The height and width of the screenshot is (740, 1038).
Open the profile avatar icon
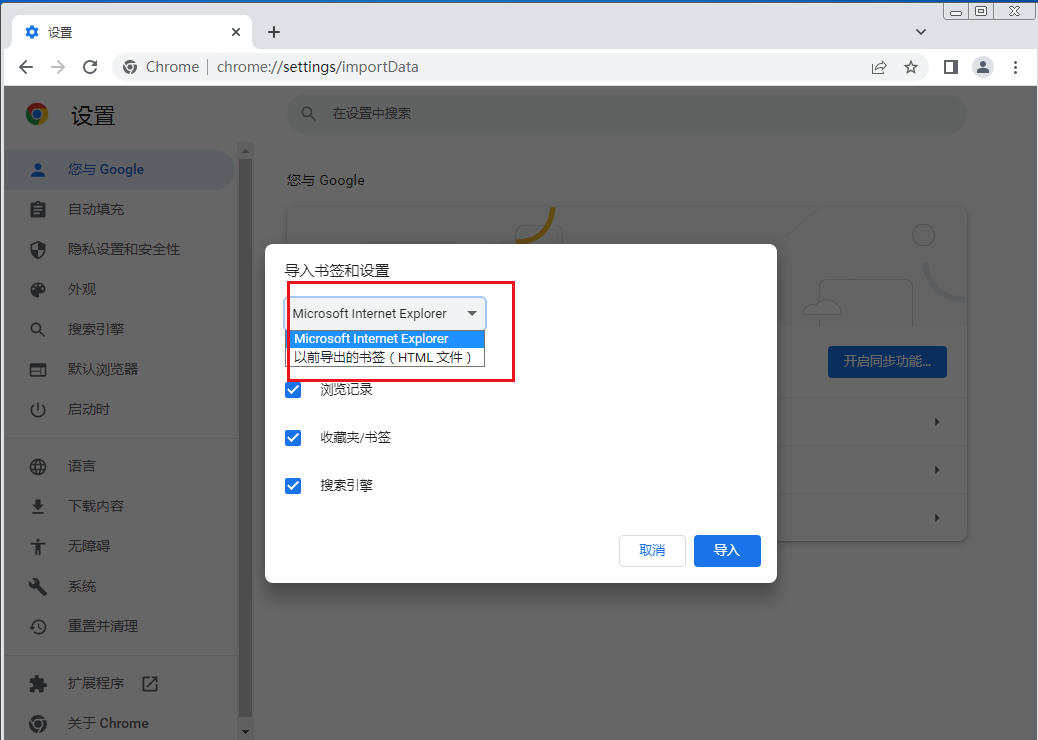click(x=983, y=67)
